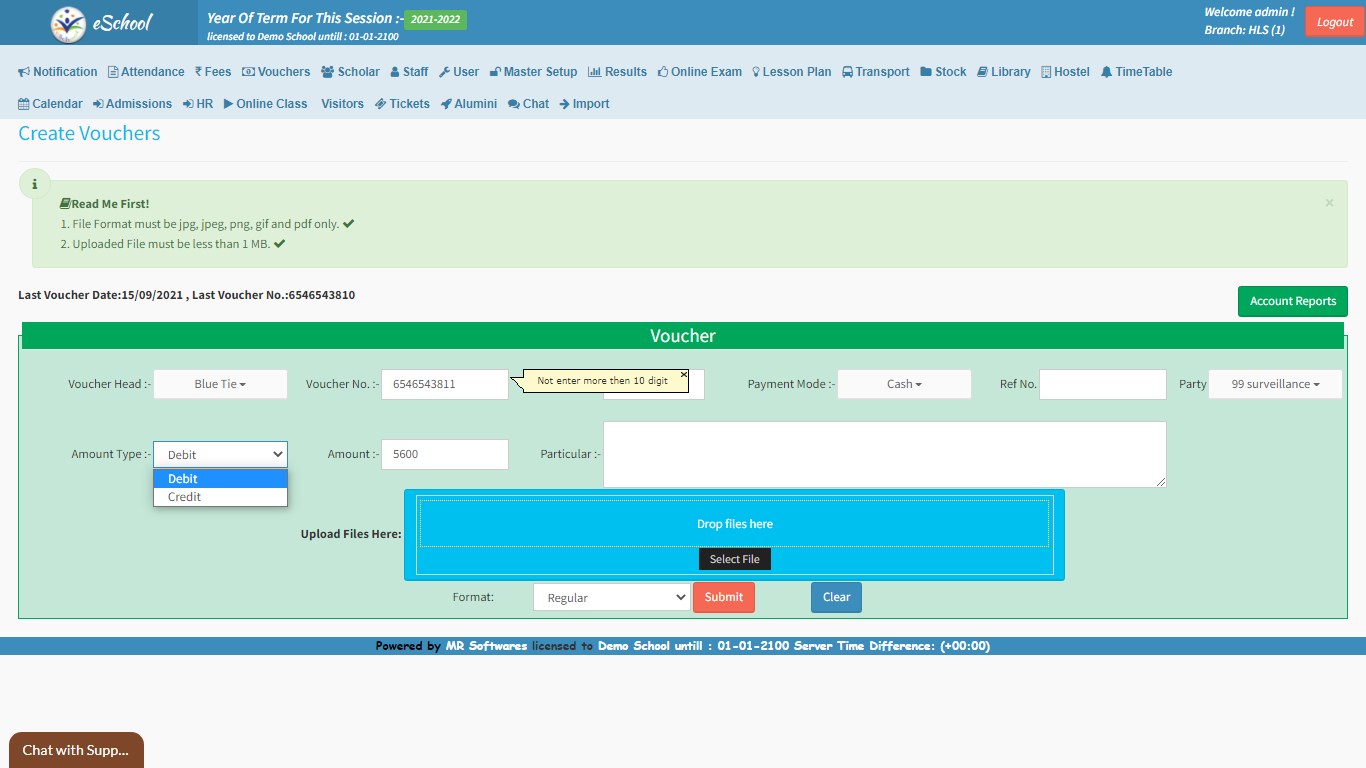Select Credit from the Amount Type list

[x=185, y=497]
